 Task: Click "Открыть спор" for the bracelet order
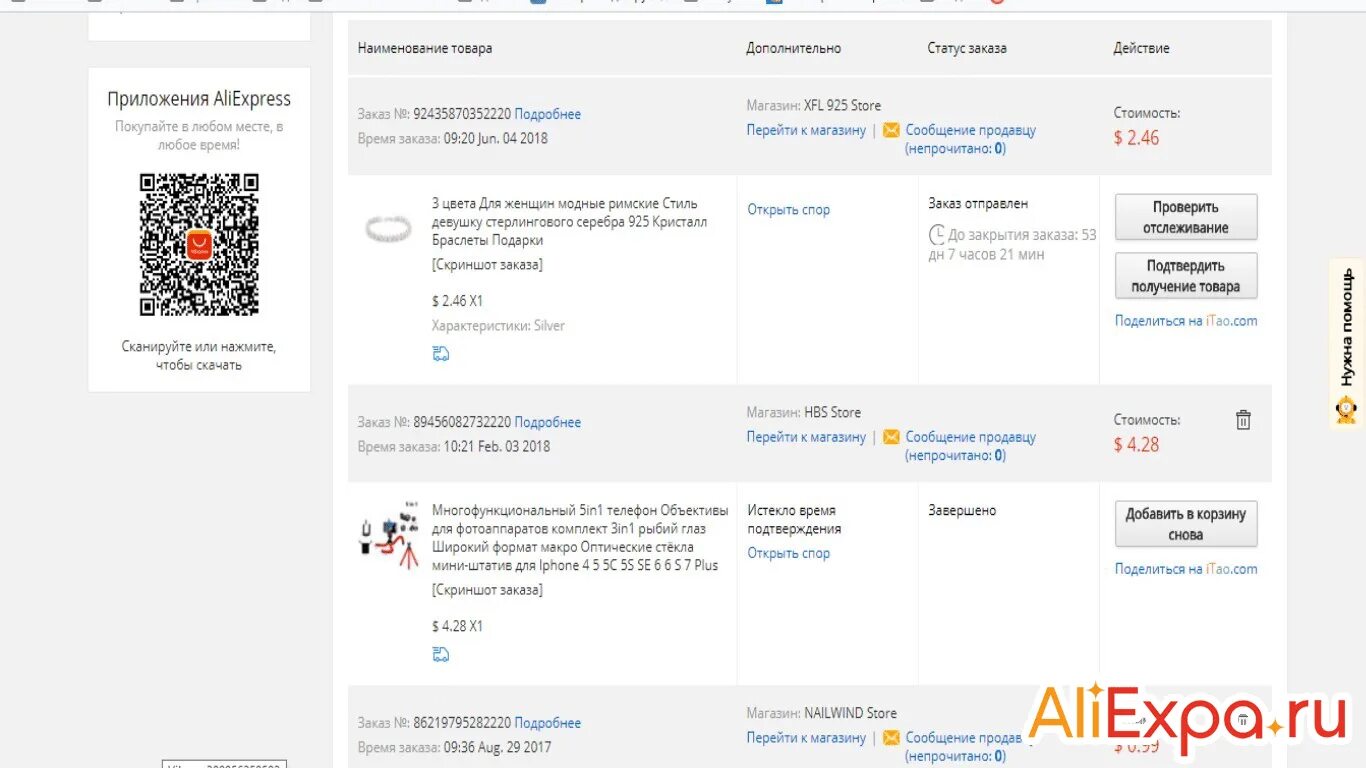click(789, 210)
